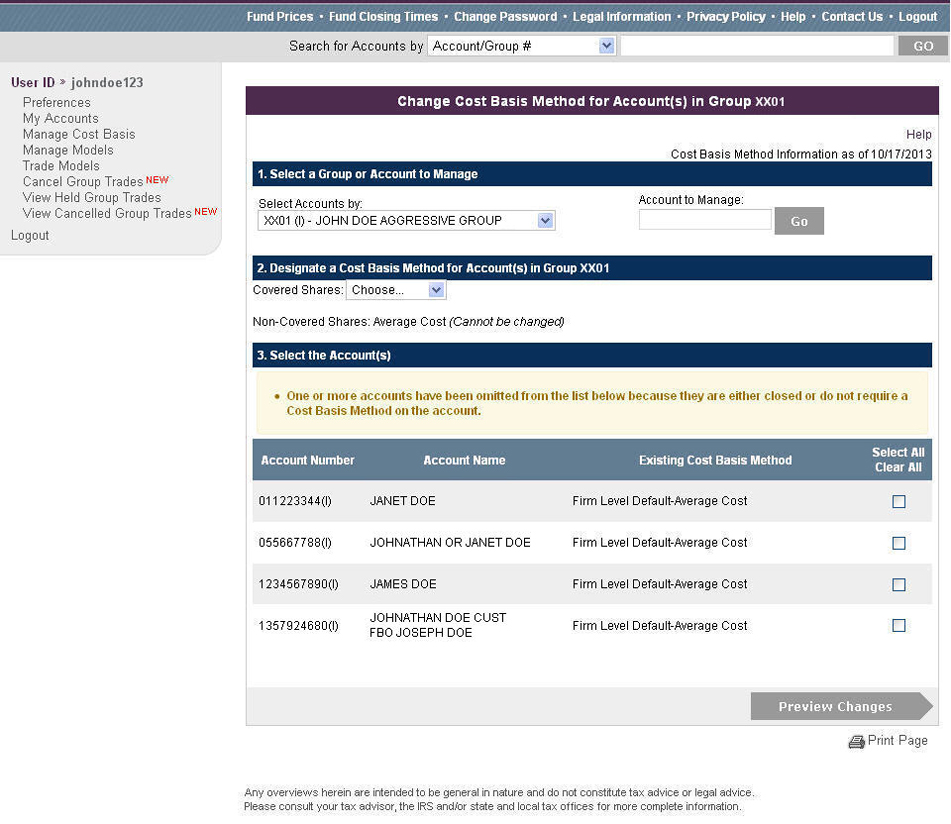Viewport: 951px width, 824px height.
Task: Click the JAMES DOE account name
Action: (403, 584)
